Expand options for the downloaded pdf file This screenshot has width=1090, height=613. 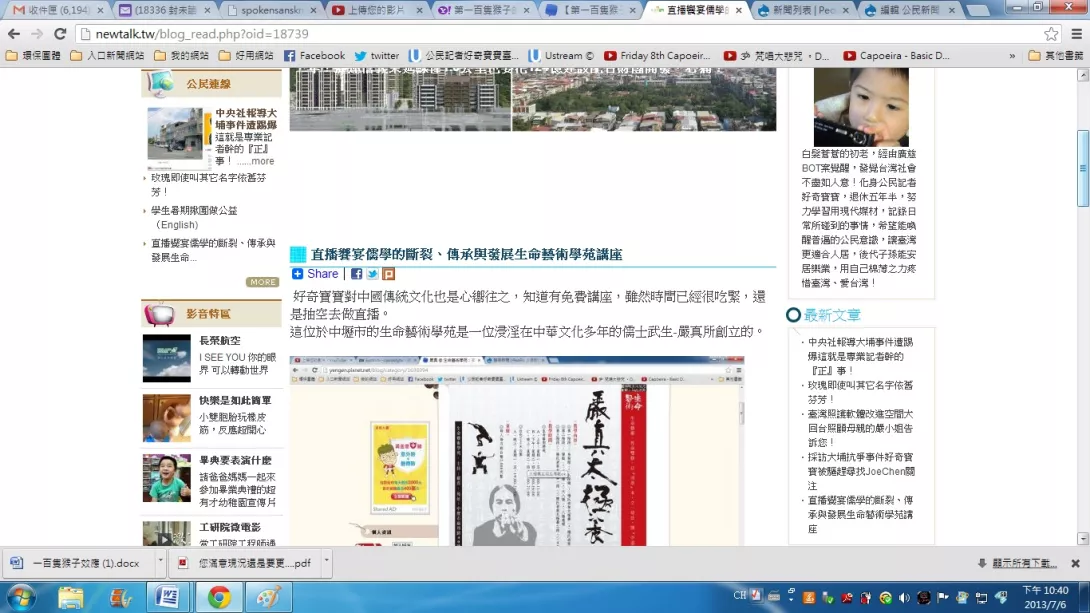pyautogui.click(x=327, y=563)
